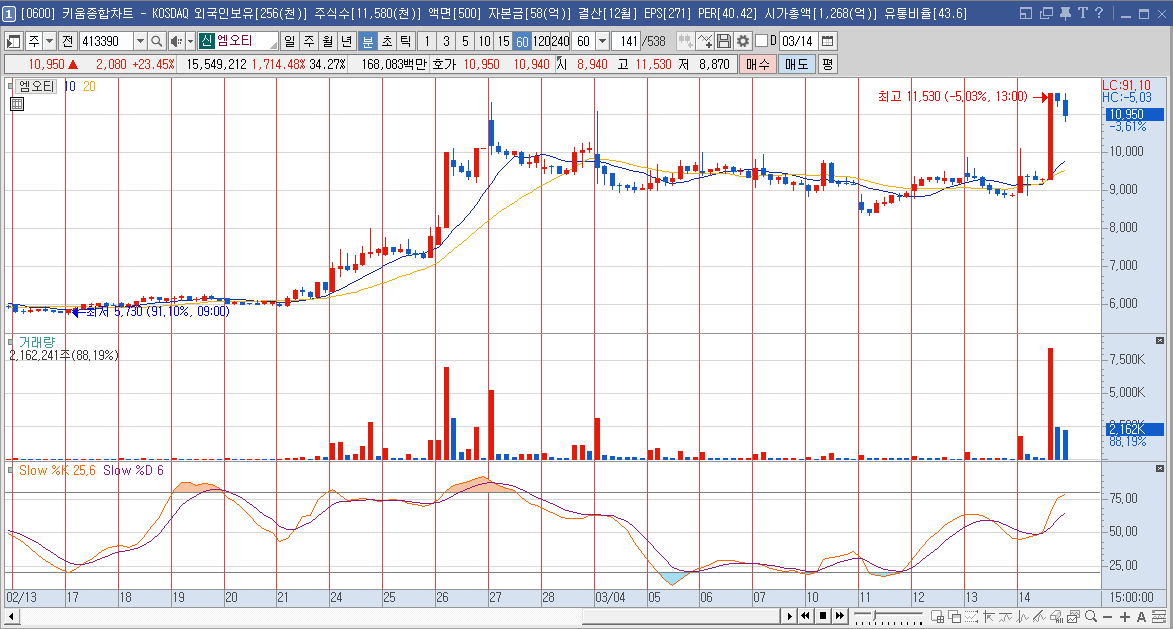Close the volume panel using its X

click(1160, 340)
